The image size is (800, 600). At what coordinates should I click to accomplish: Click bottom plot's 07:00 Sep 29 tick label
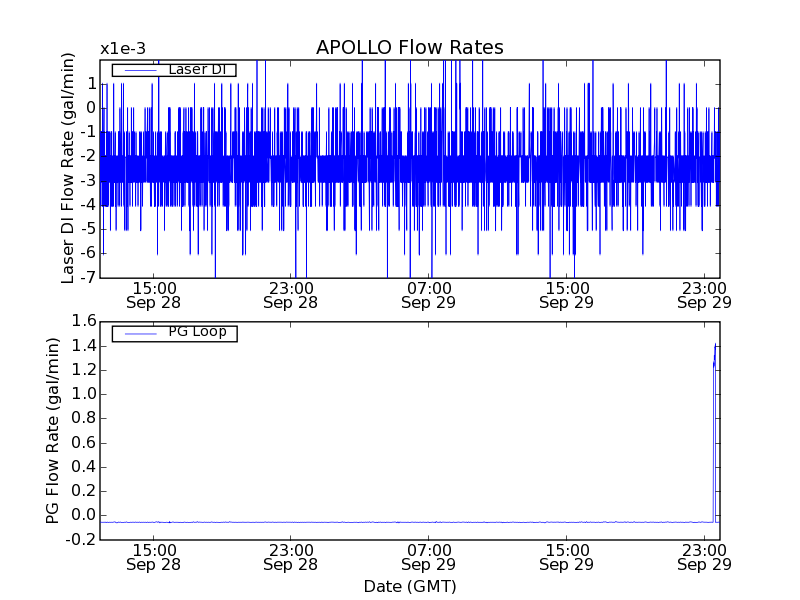click(x=429, y=558)
